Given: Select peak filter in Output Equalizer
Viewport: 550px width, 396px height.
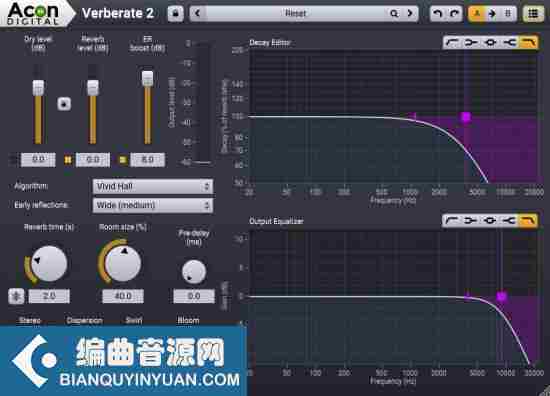Looking at the screenshot, I should coord(490,221).
